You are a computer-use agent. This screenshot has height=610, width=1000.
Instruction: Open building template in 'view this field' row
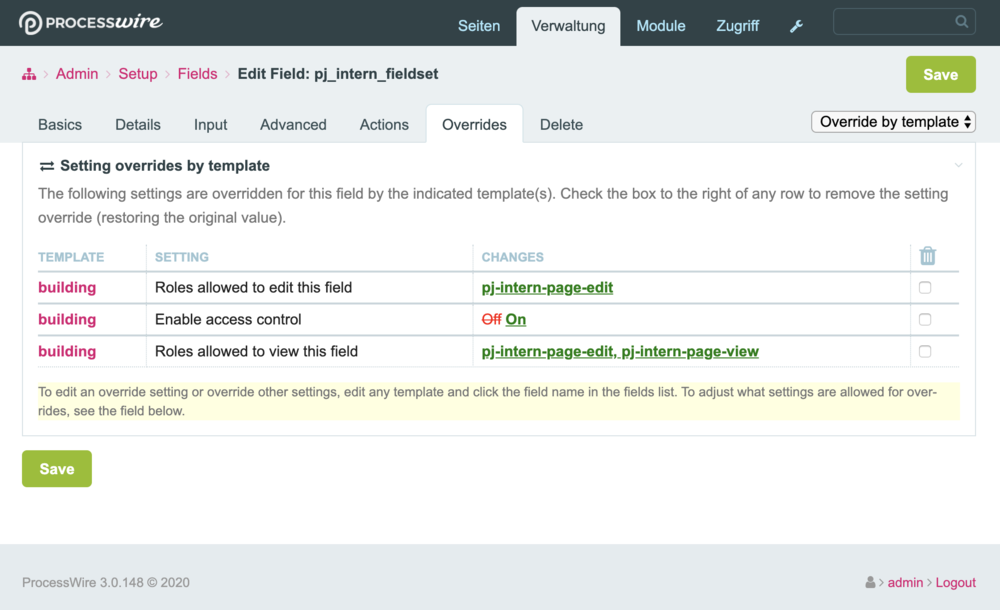point(67,352)
